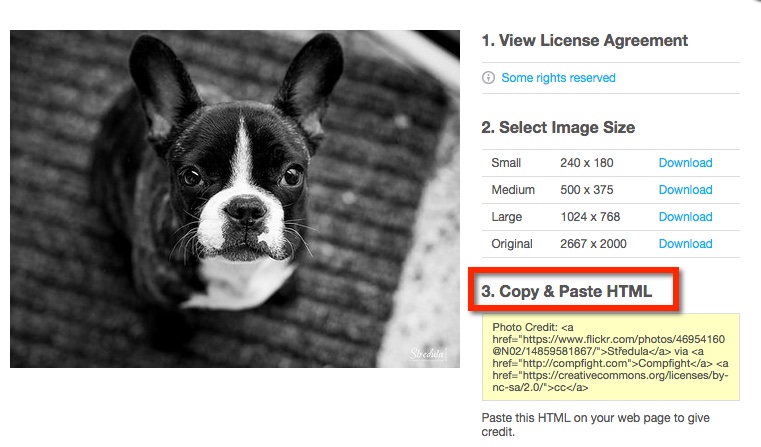Open the Some rights reserved license link
761x447 pixels.
pyautogui.click(x=558, y=78)
